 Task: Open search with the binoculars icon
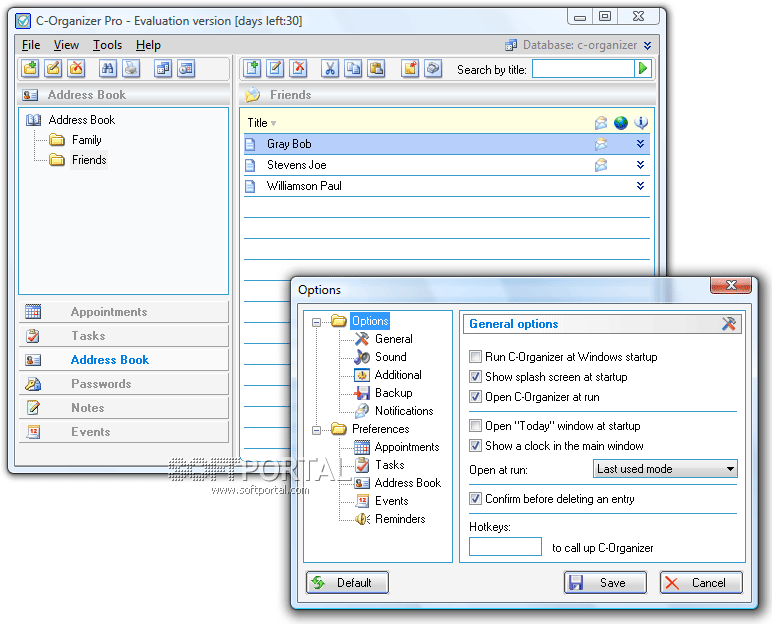pos(107,68)
